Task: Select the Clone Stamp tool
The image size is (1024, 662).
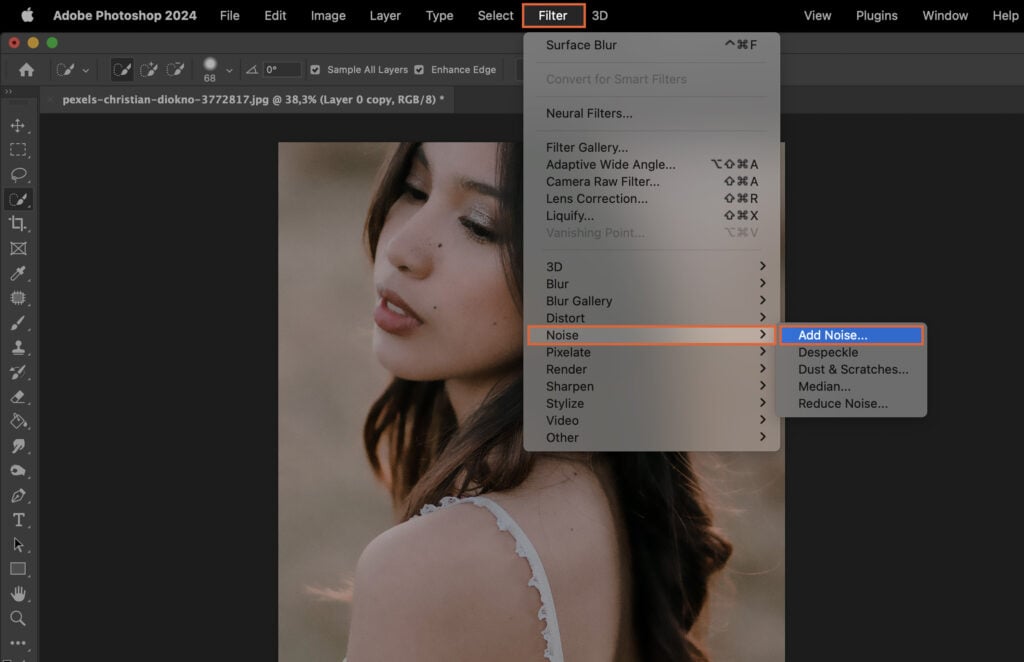Action: tap(20, 347)
